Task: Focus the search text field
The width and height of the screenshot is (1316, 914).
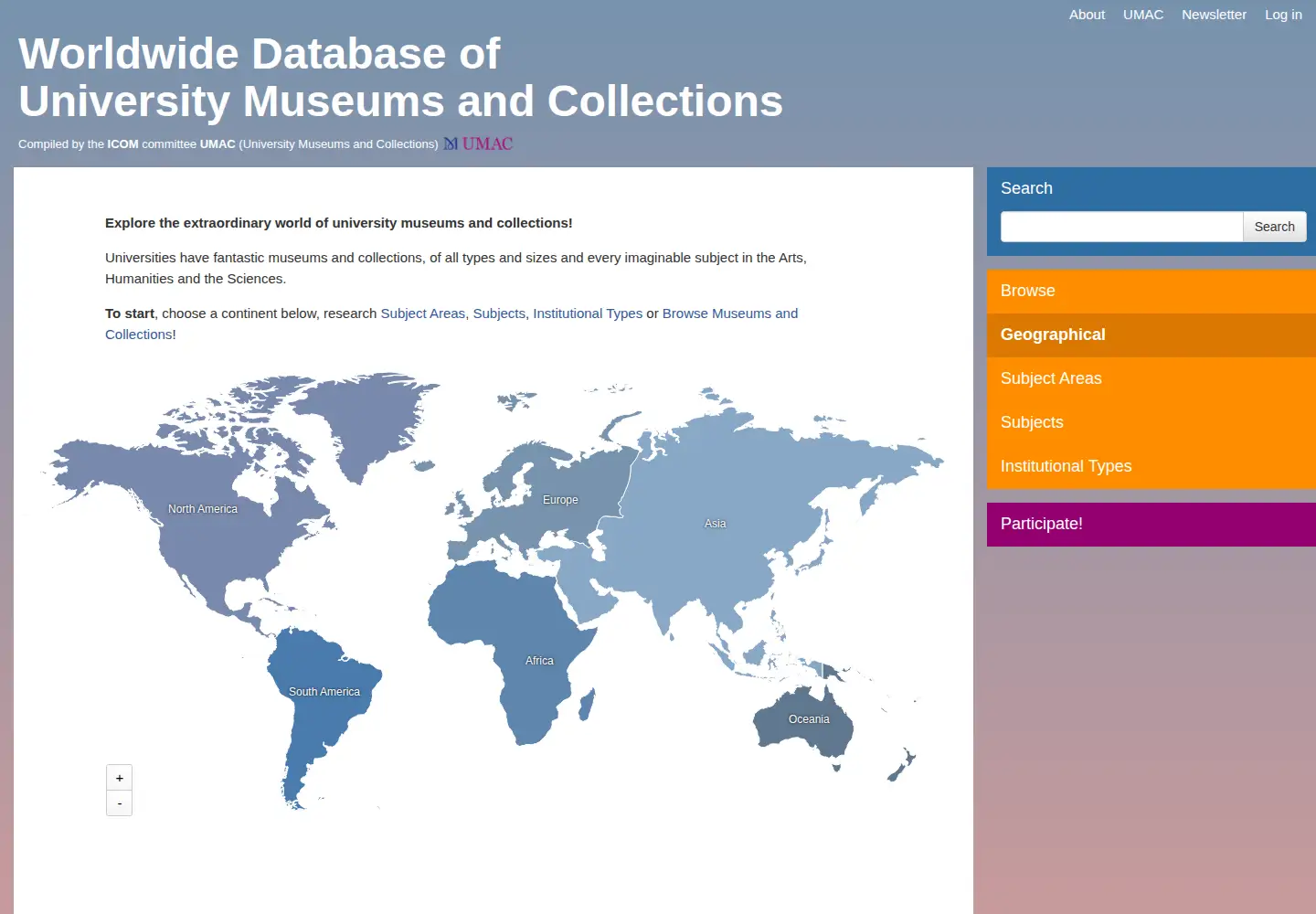Action: (x=1121, y=227)
